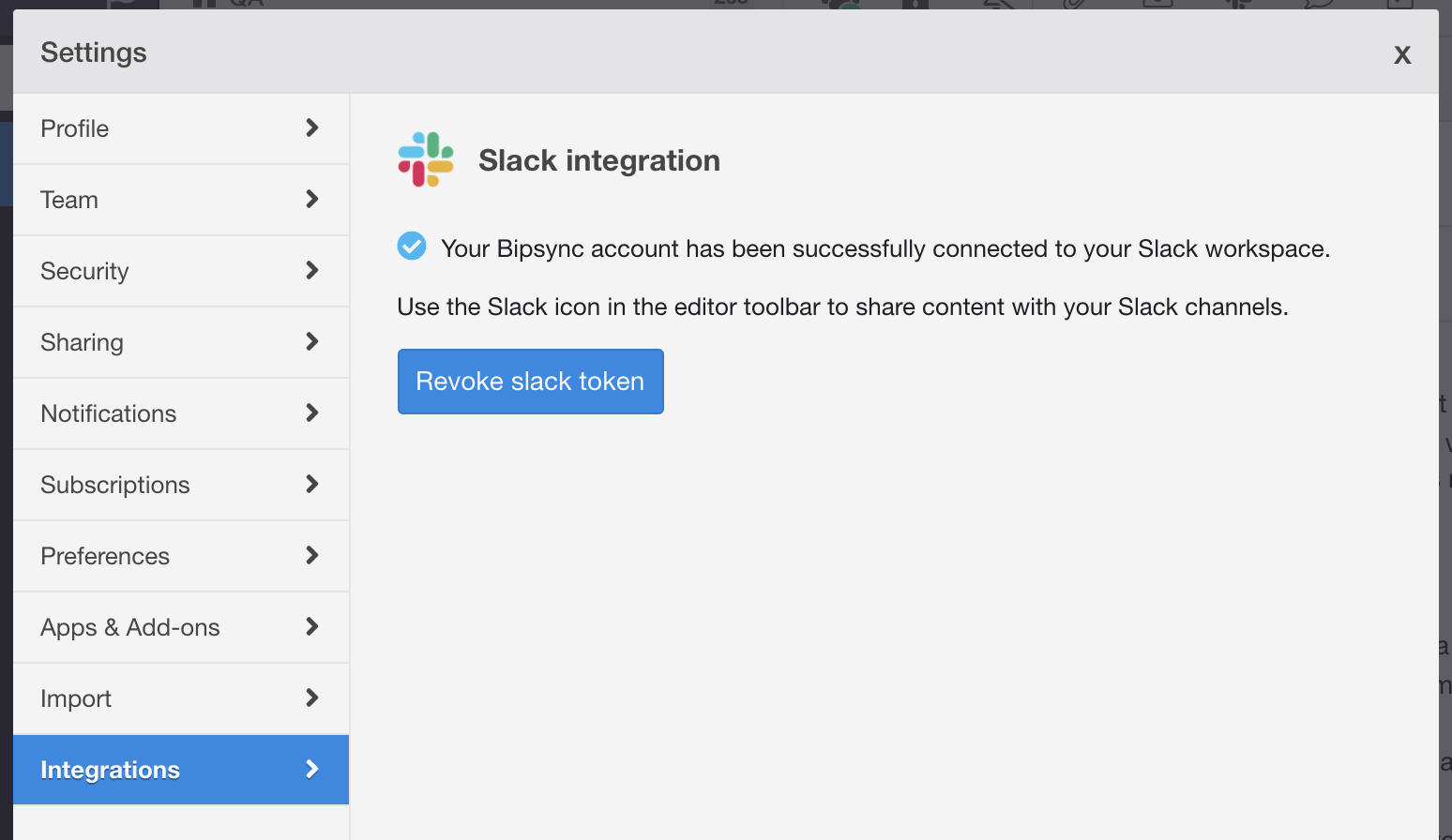Open the Security settings section
This screenshot has width=1452, height=840.
pyautogui.click(x=181, y=271)
